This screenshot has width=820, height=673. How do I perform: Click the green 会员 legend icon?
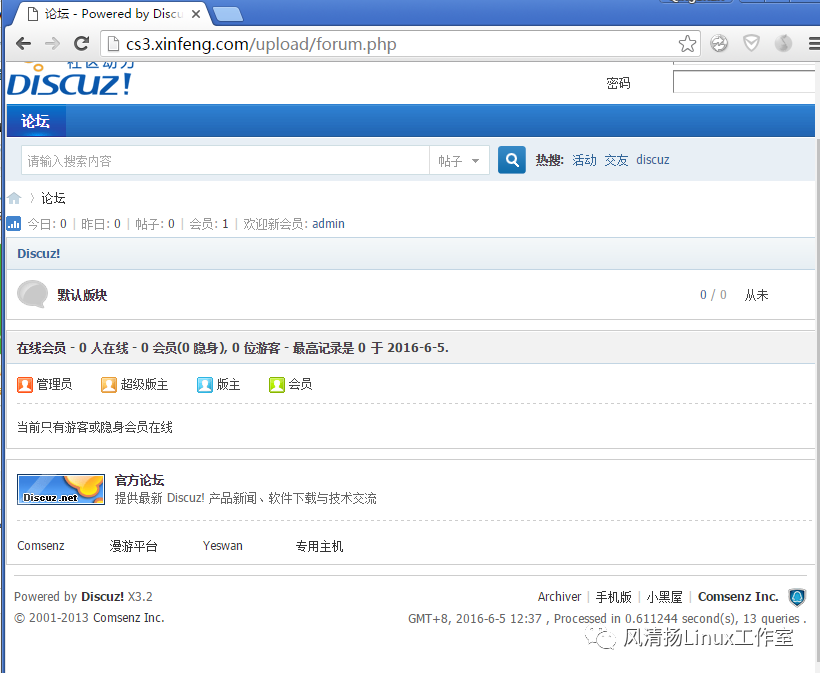pyautogui.click(x=277, y=384)
